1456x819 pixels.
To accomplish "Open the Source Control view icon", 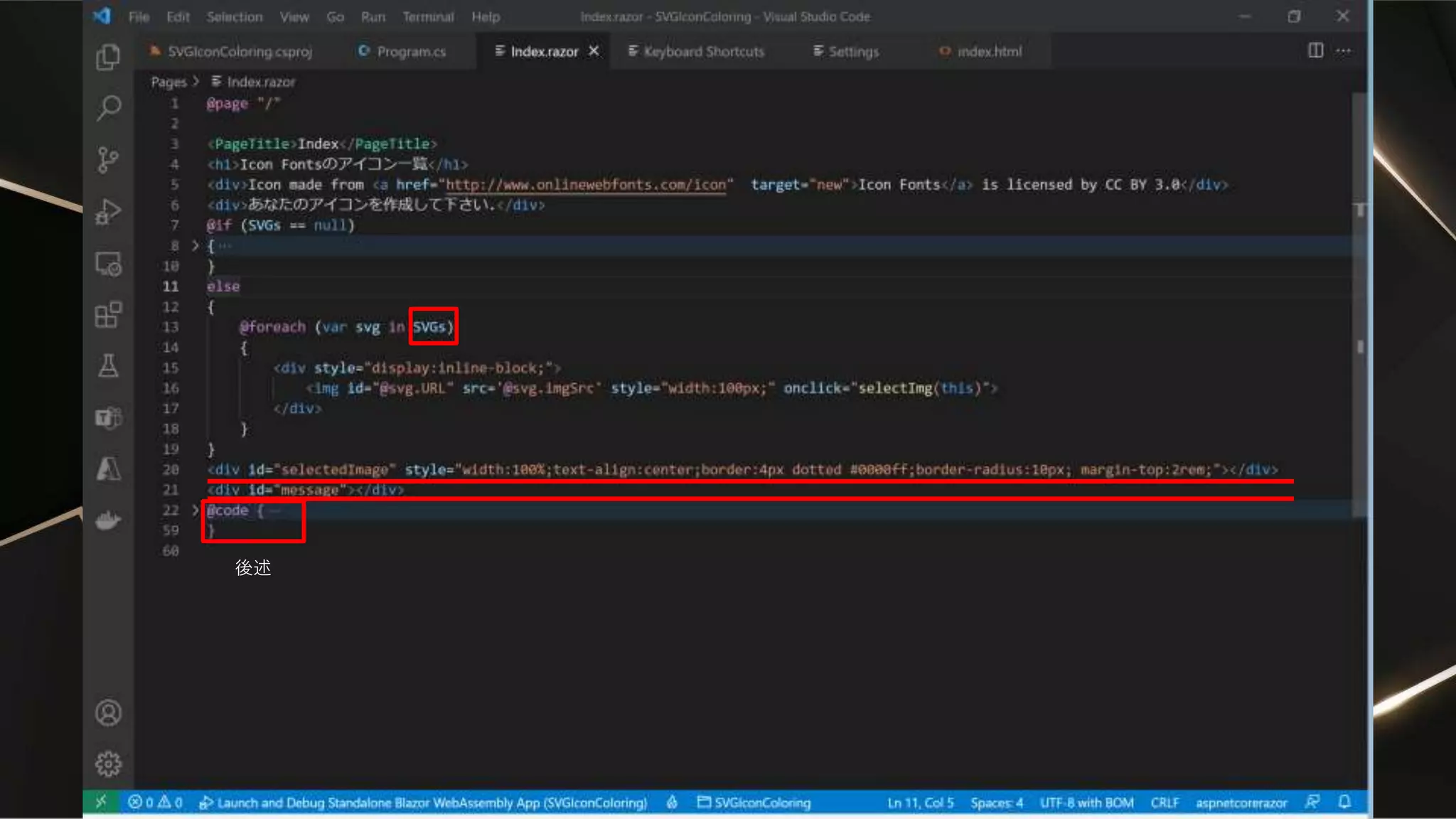I will (108, 160).
